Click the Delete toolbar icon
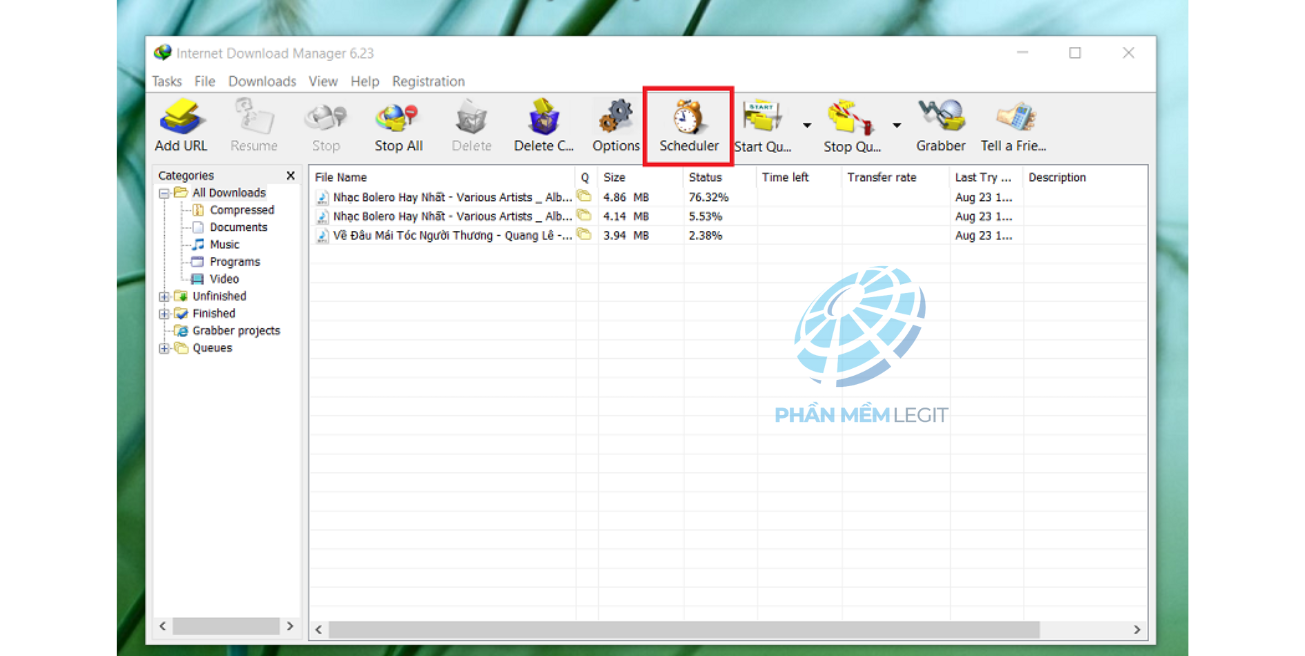The image size is (1305, 656). pos(471,118)
